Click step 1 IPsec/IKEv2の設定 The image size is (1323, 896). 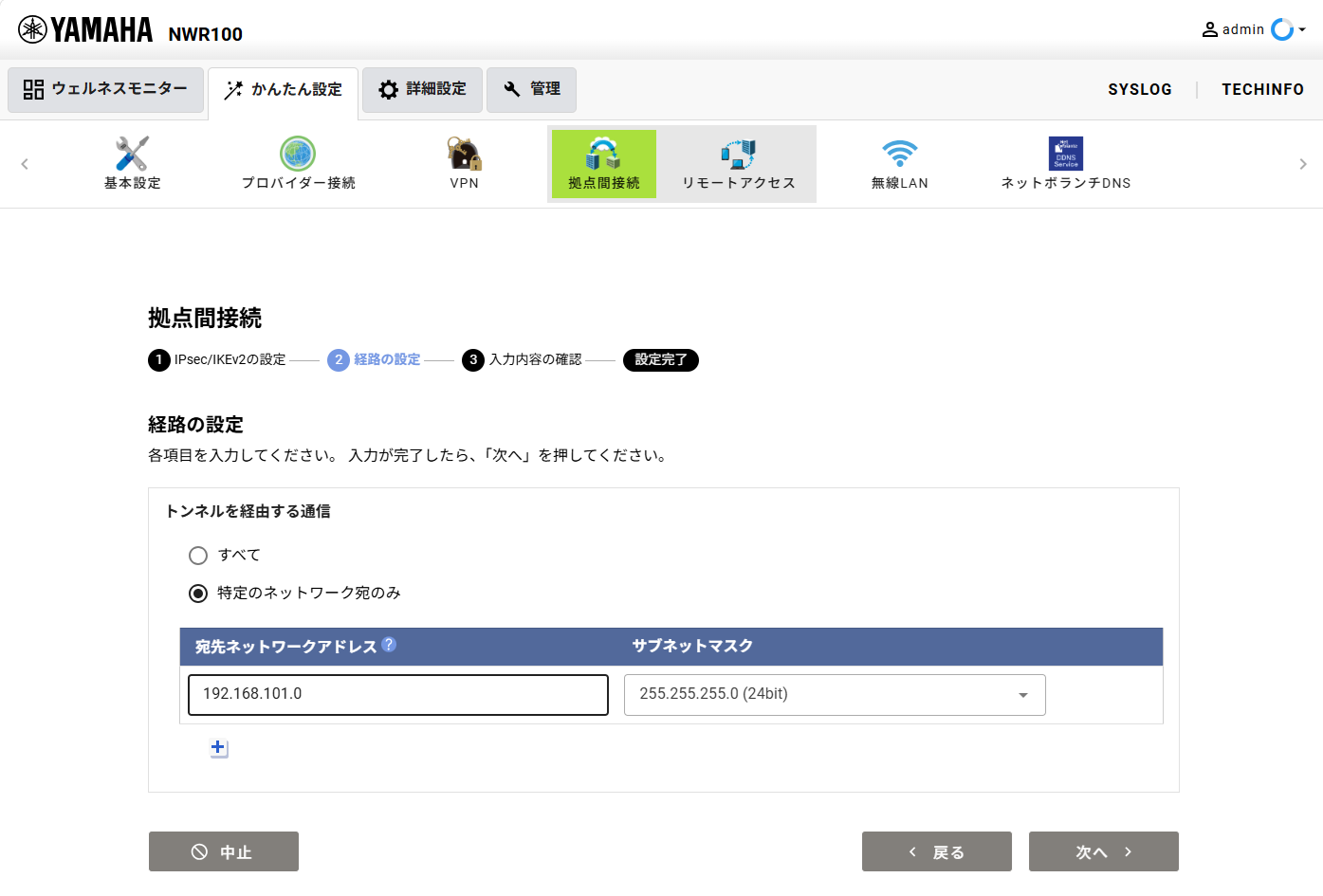(217, 360)
